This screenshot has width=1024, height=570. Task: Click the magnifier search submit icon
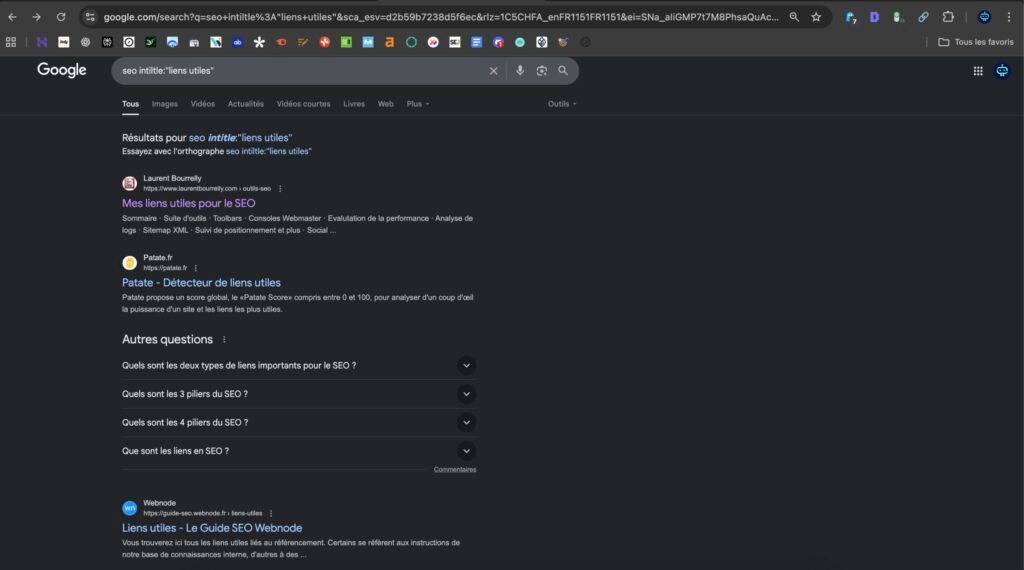point(563,71)
